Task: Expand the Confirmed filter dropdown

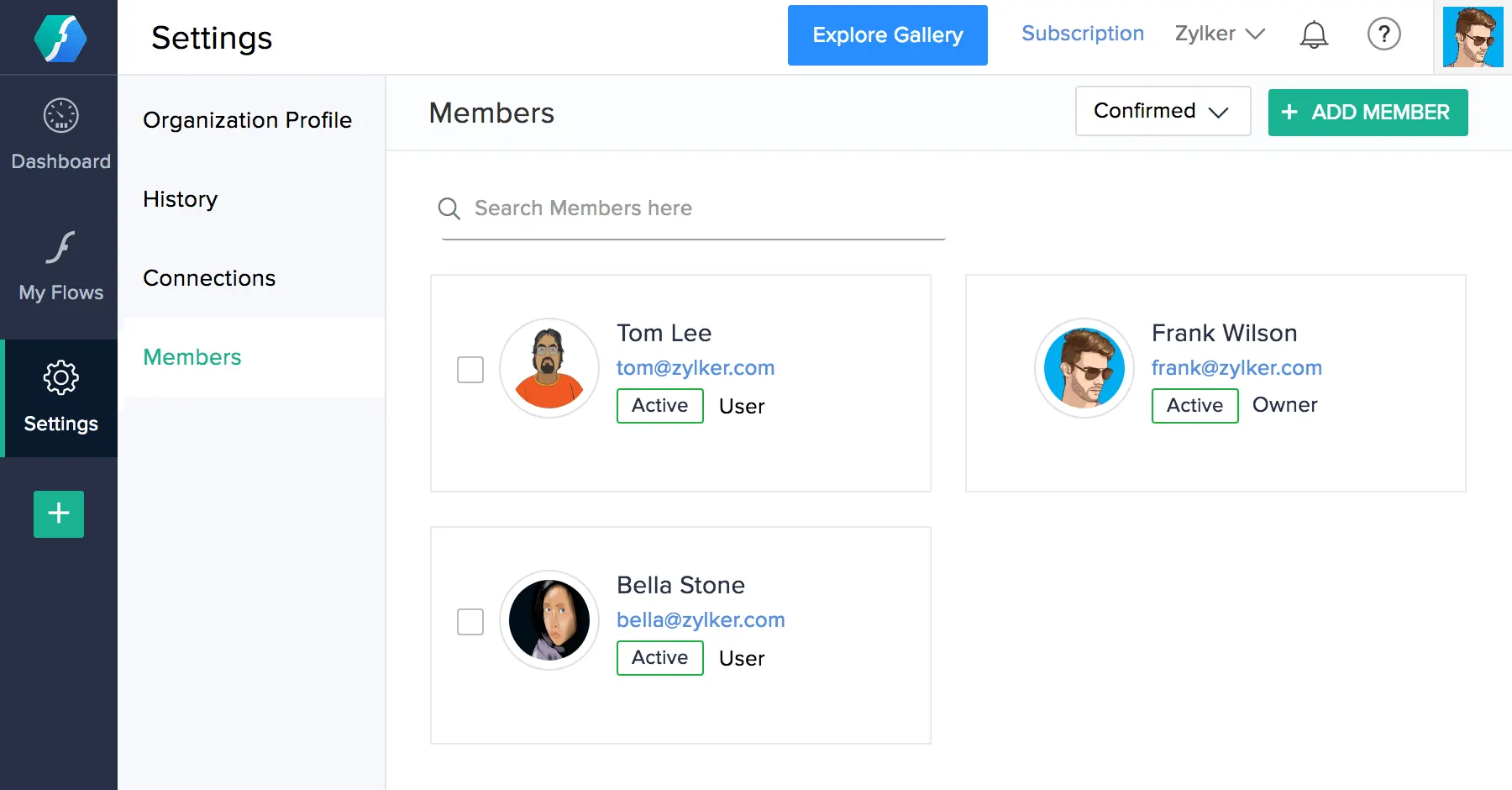Action: [x=1163, y=111]
